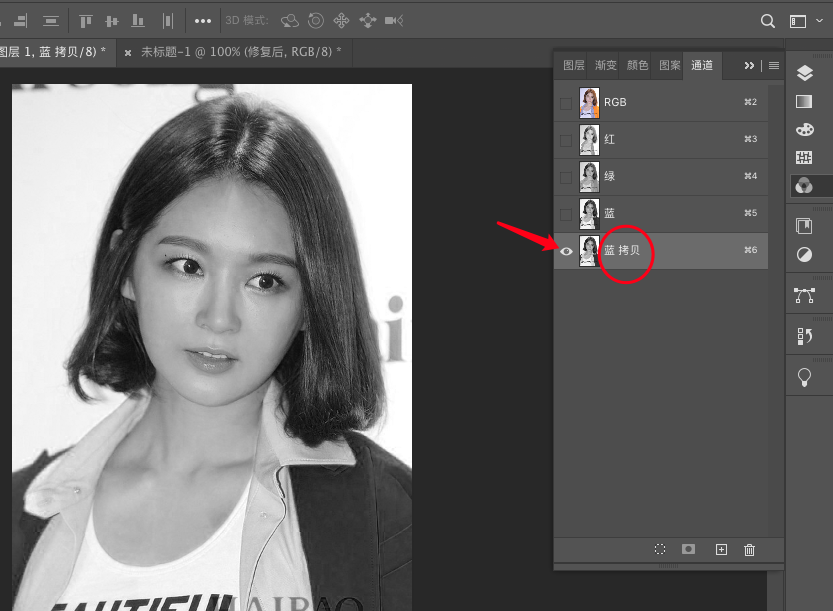Toggle visibility of the 红 channel
The height and width of the screenshot is (611, 833).
566,140
